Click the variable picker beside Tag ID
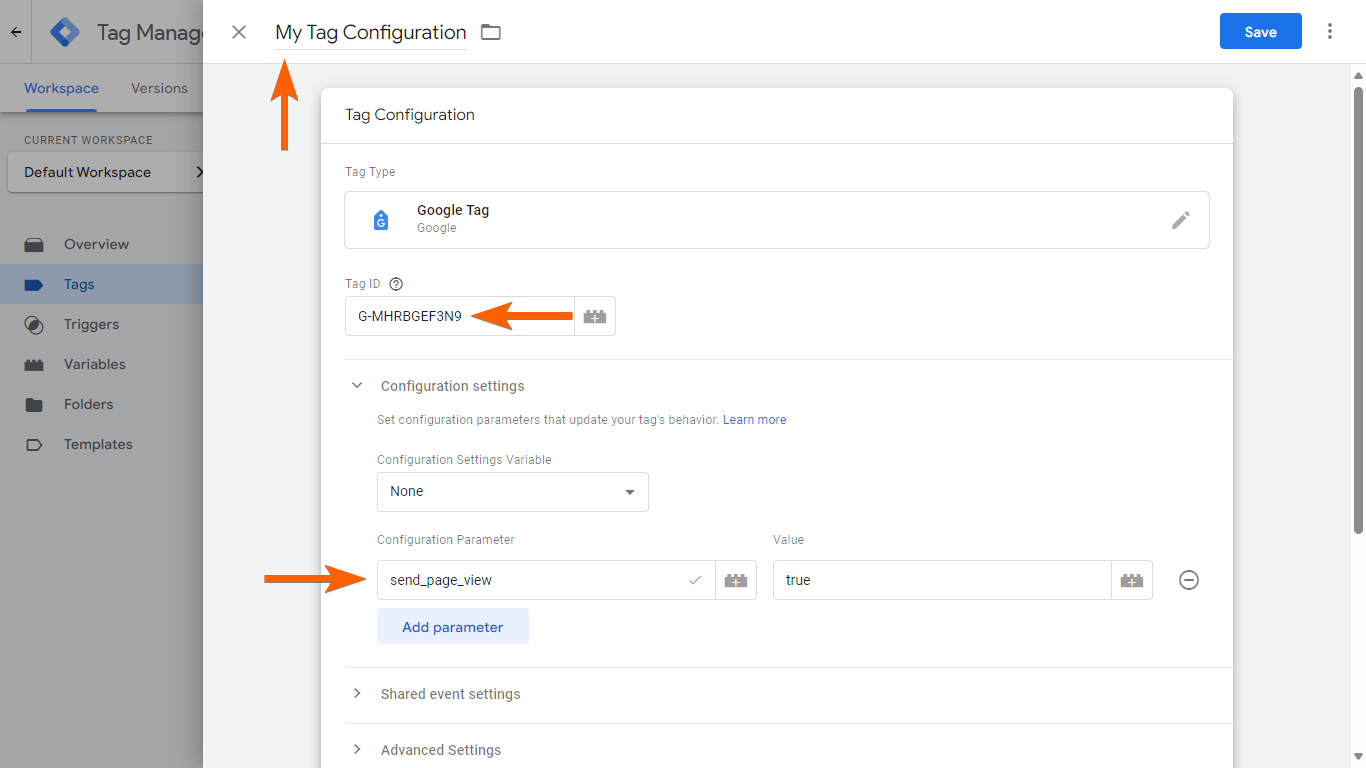The image size is (1366, 768). click(595, 316)
